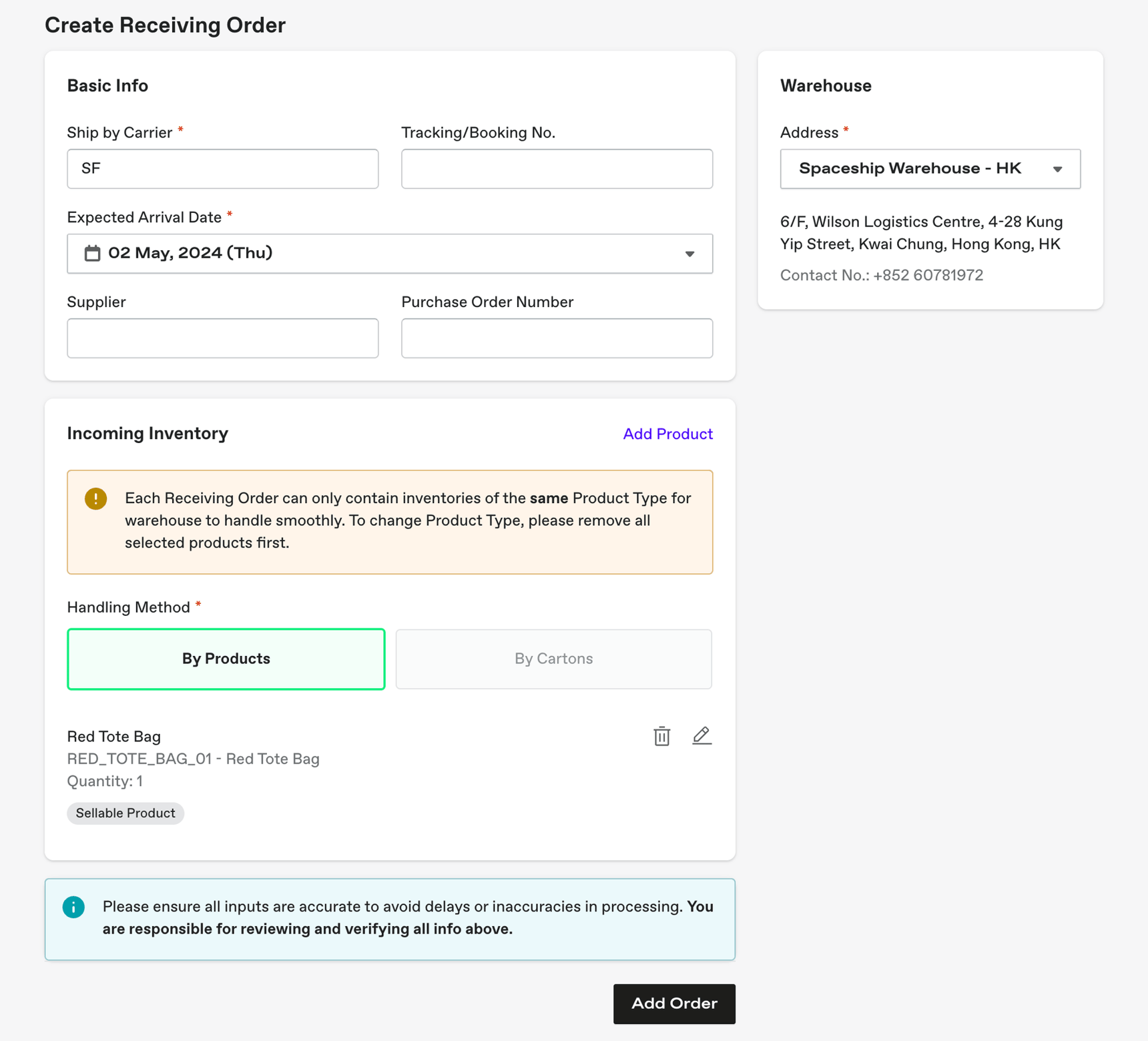The width and height of the screenshot is (1148, 1041).
Task: Click the trash icon in Incoming Inventory
Action: [661, 736]
